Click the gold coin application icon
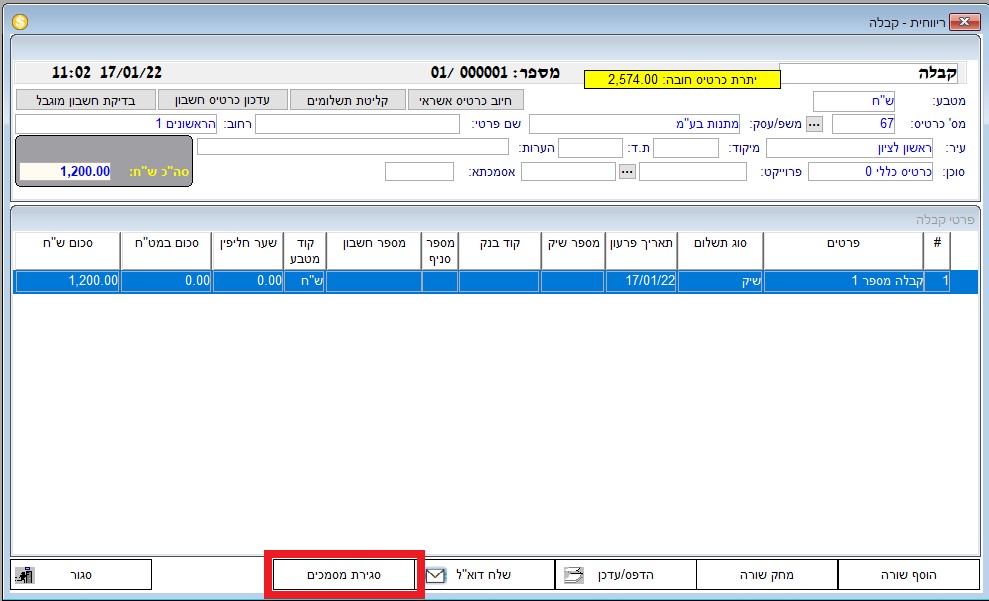Viewport: 989px width, 601px height. pyautogui.click(x=20, y=22)
